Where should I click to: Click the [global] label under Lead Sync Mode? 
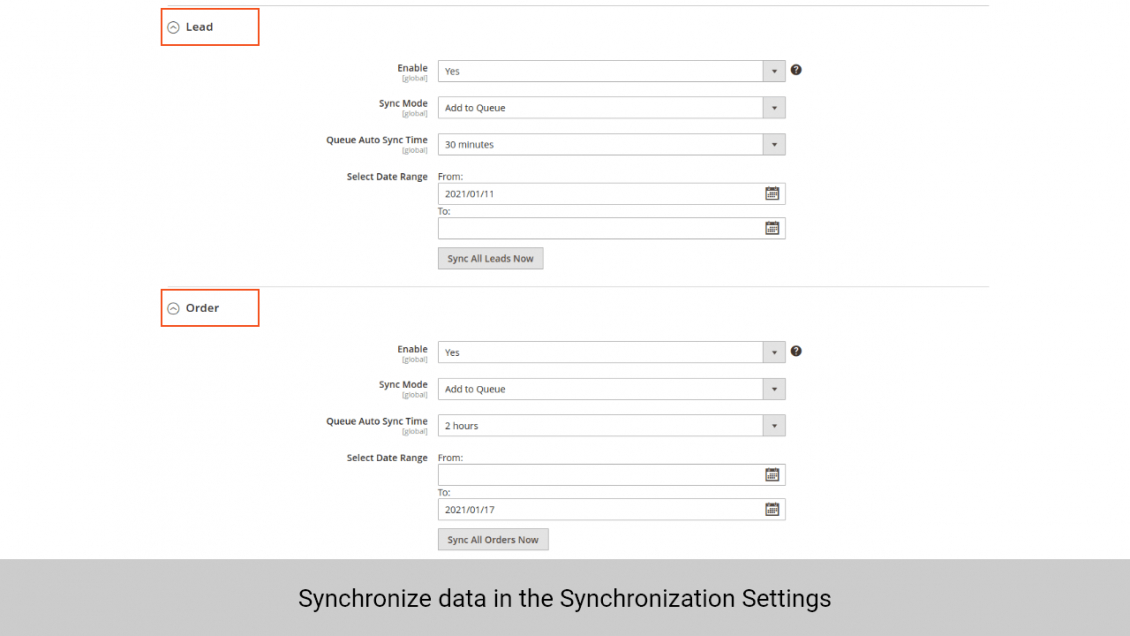coord(416,113)
